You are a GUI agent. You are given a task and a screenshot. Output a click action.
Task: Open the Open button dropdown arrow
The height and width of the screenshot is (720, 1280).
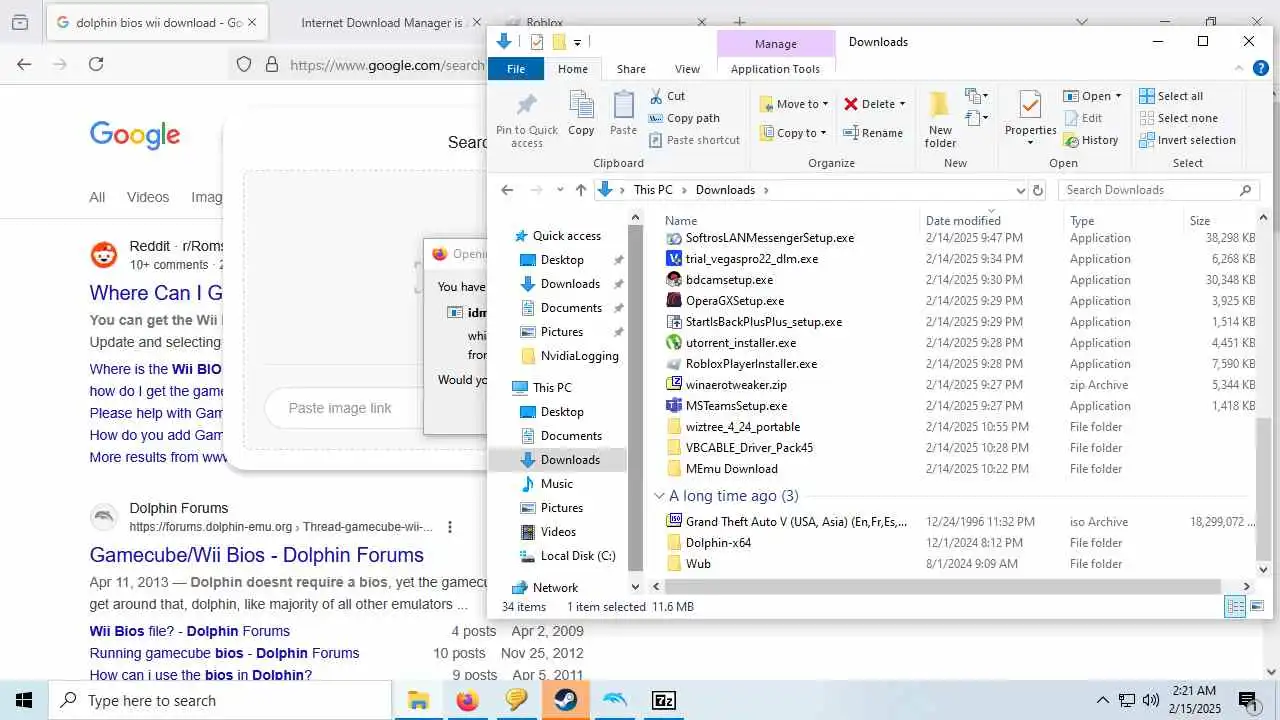click(1118, 96)
